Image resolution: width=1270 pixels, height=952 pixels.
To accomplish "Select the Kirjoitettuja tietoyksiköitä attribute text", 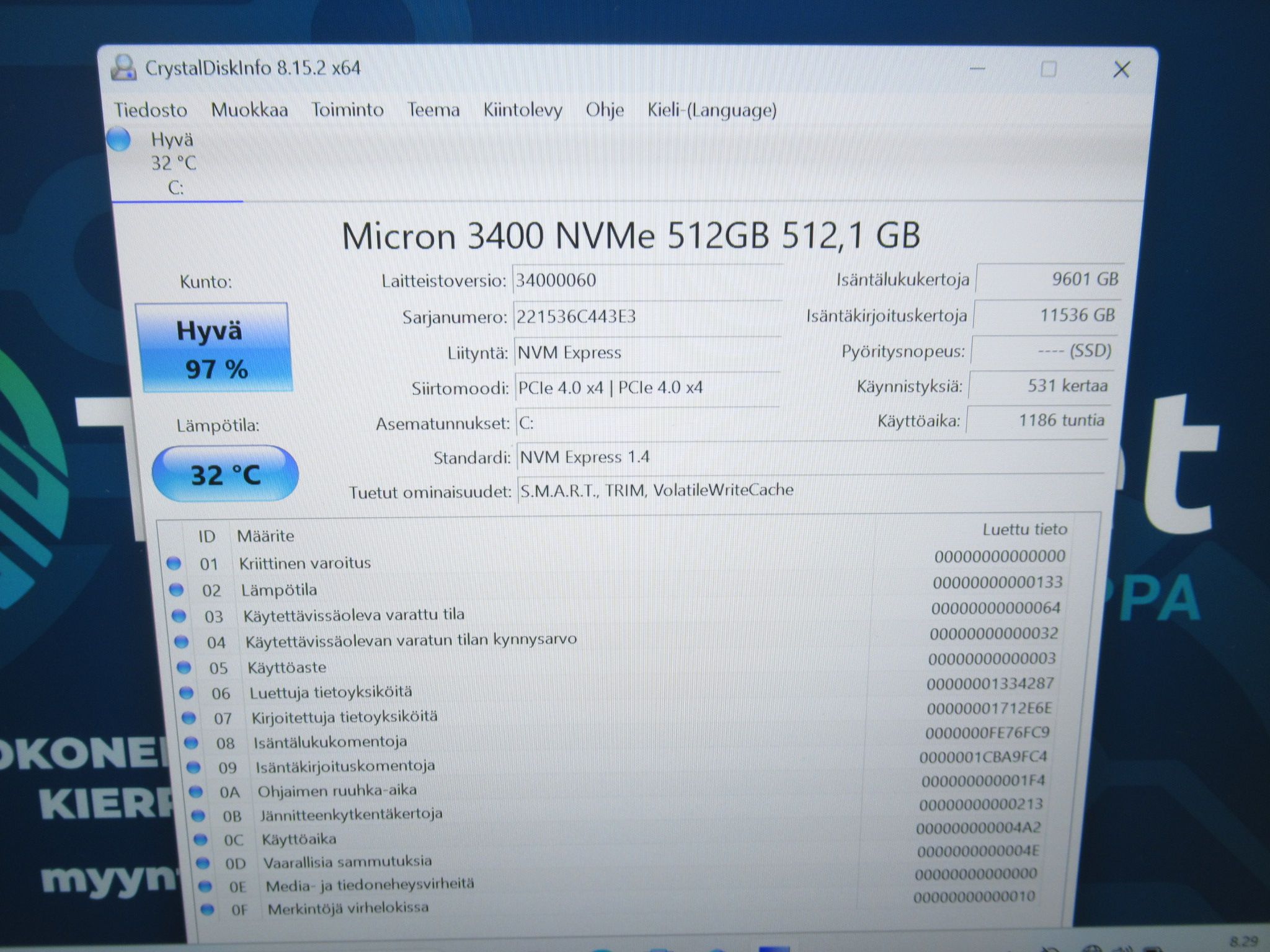I will tap(344, 717).
